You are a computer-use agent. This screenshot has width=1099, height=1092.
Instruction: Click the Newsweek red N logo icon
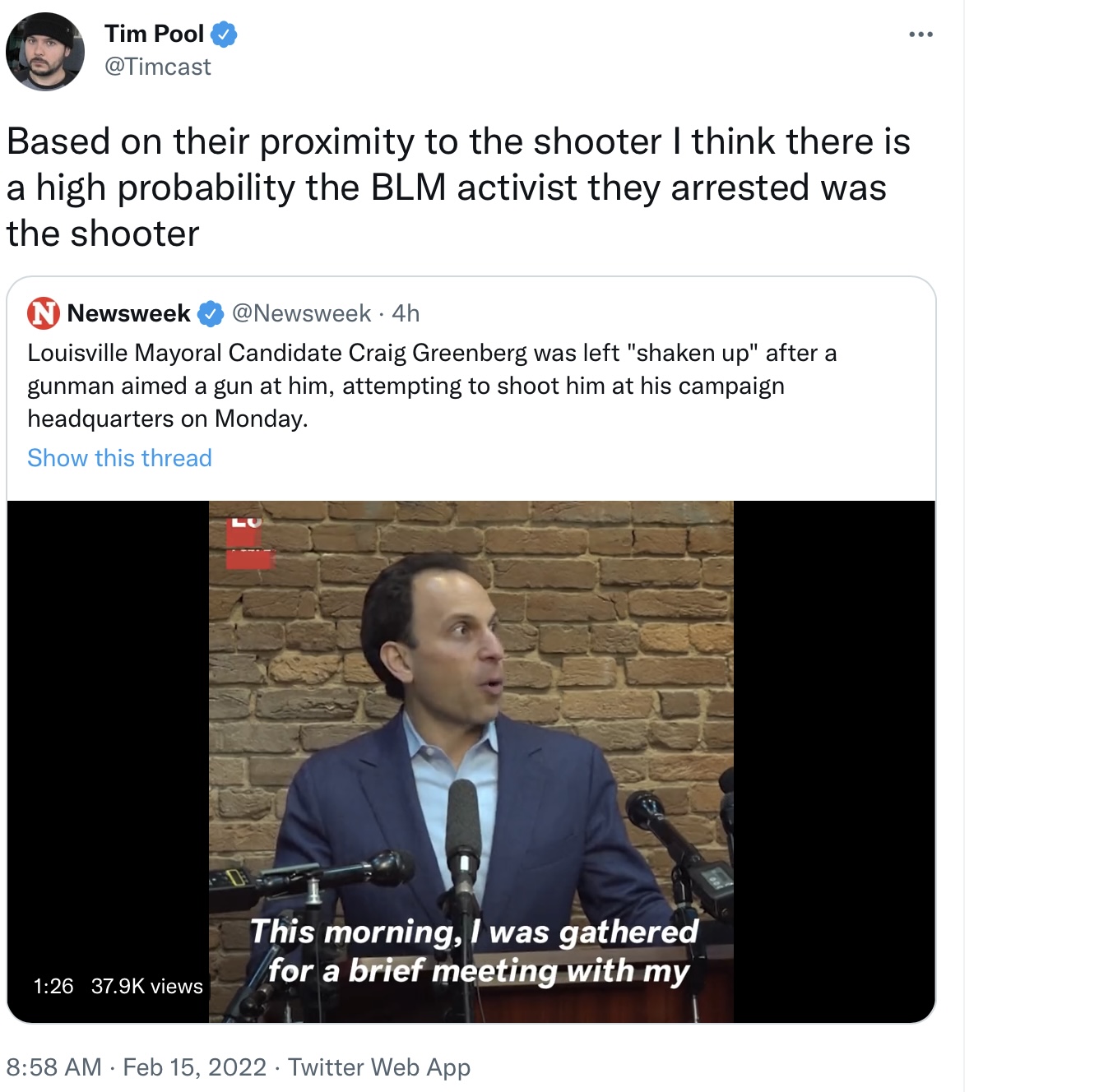point(44,313)
